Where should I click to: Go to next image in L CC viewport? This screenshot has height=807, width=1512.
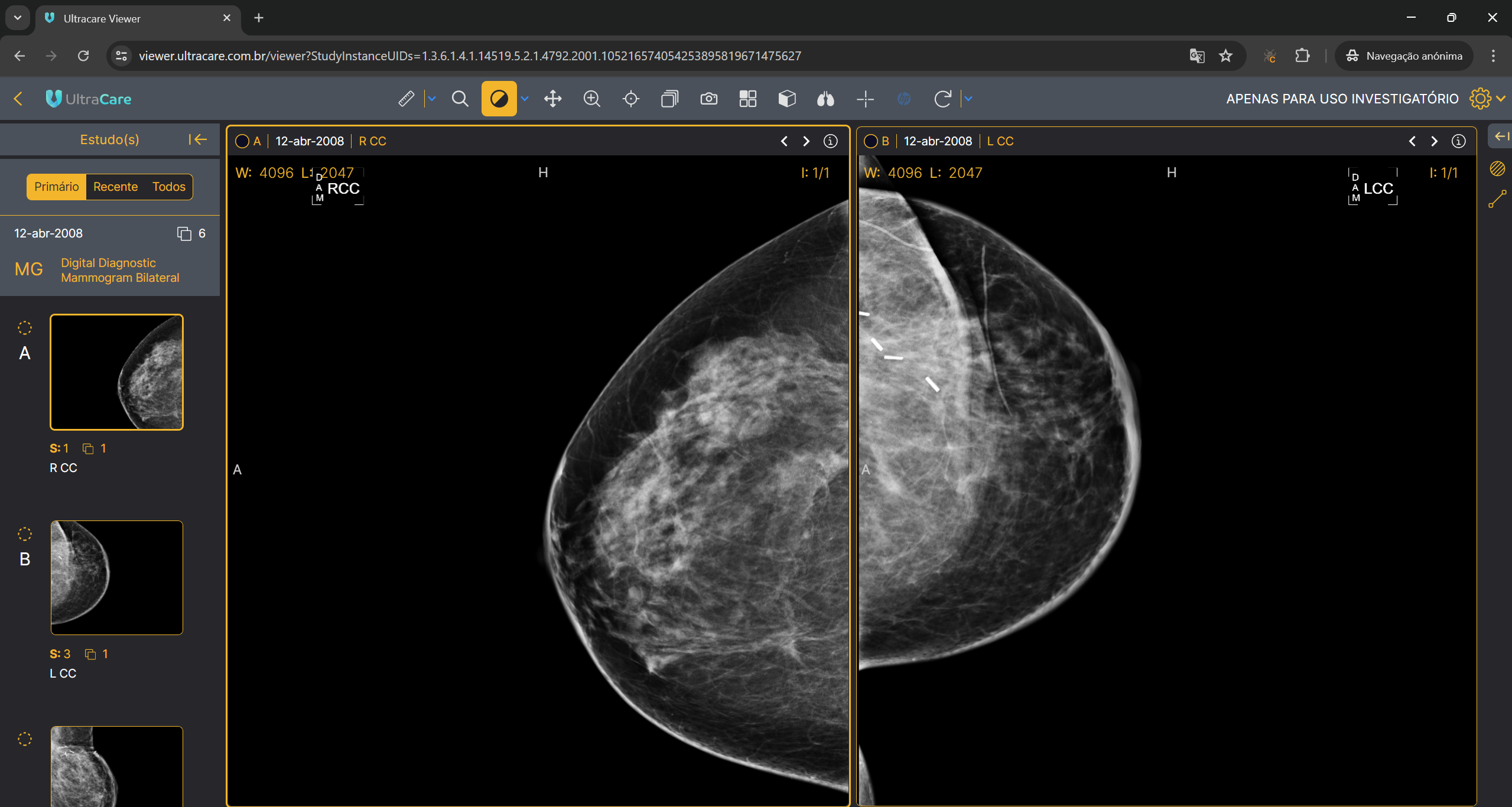click(1434, 141)
